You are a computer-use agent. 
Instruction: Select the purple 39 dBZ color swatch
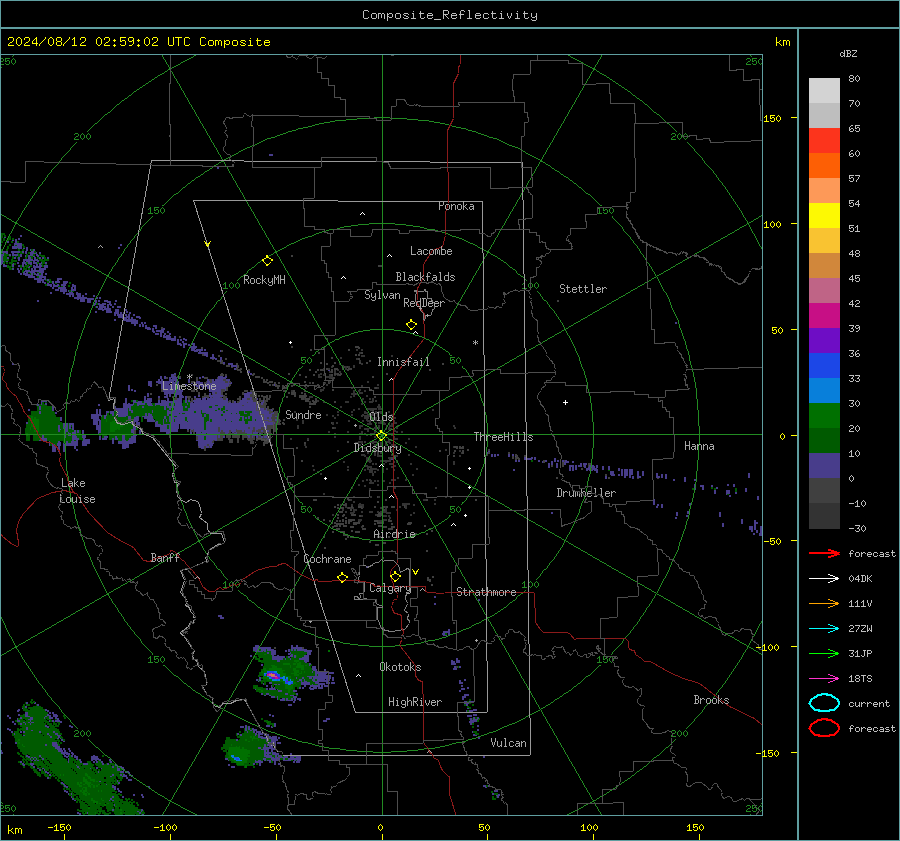coord(824,340)
